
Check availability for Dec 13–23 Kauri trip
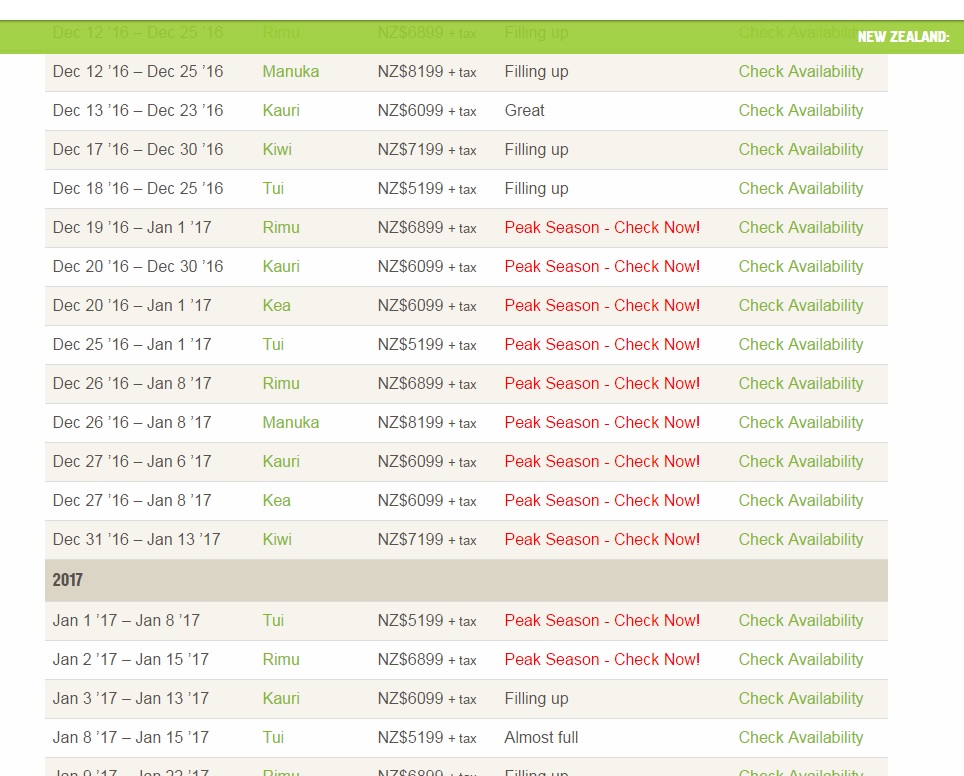point(800,111)
